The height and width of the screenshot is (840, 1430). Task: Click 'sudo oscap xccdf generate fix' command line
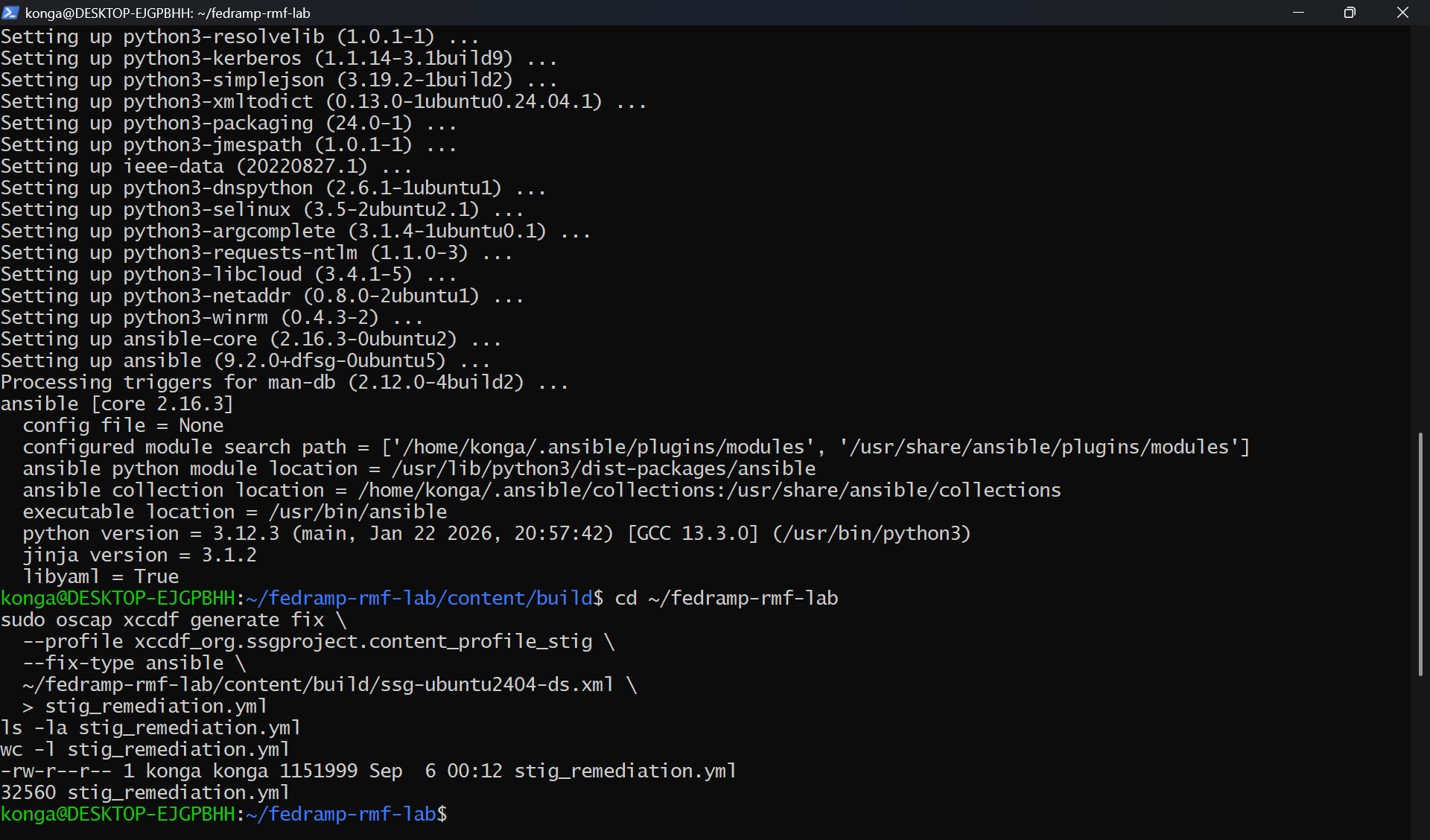coord(174,620)
